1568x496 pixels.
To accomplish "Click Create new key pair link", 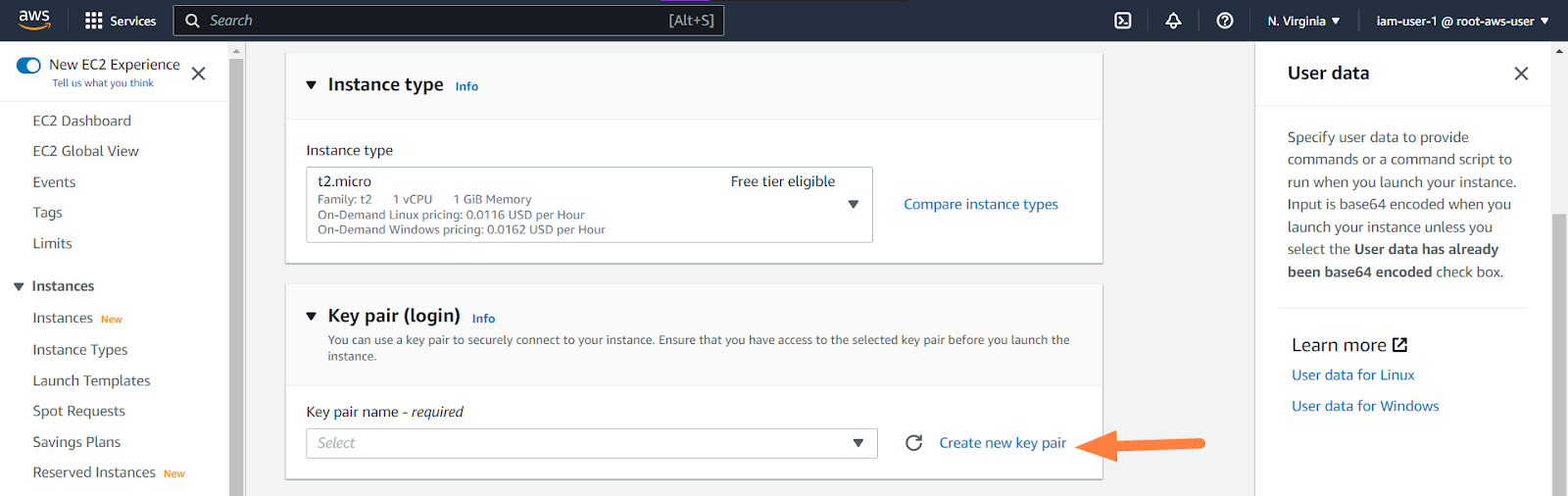I will click(x=1003, y=443).
